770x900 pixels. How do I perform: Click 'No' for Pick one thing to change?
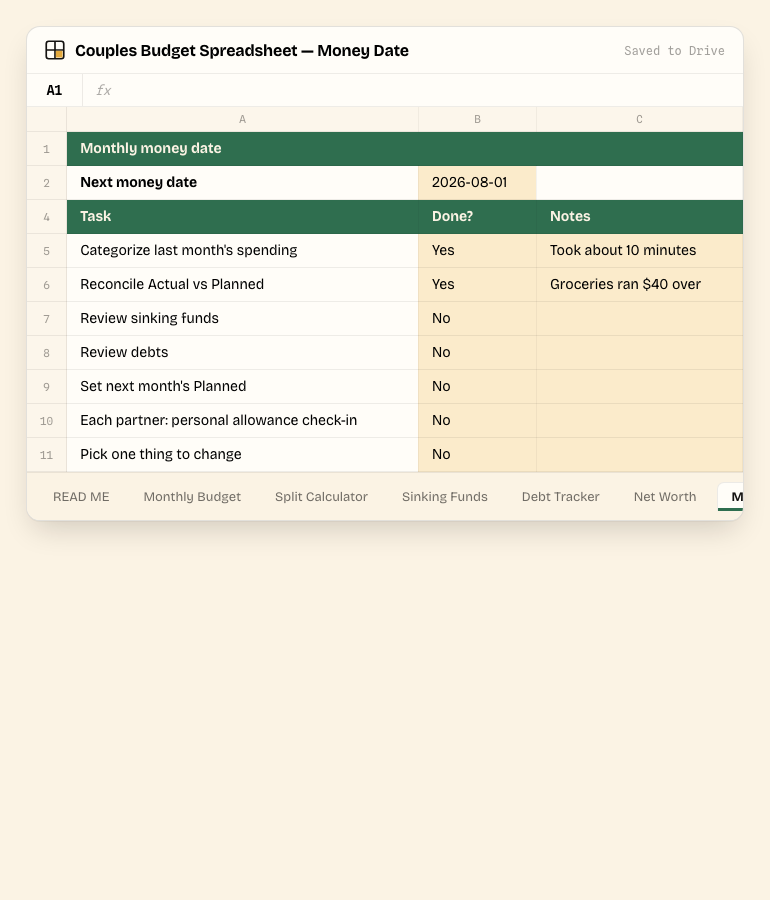[477, 455]
